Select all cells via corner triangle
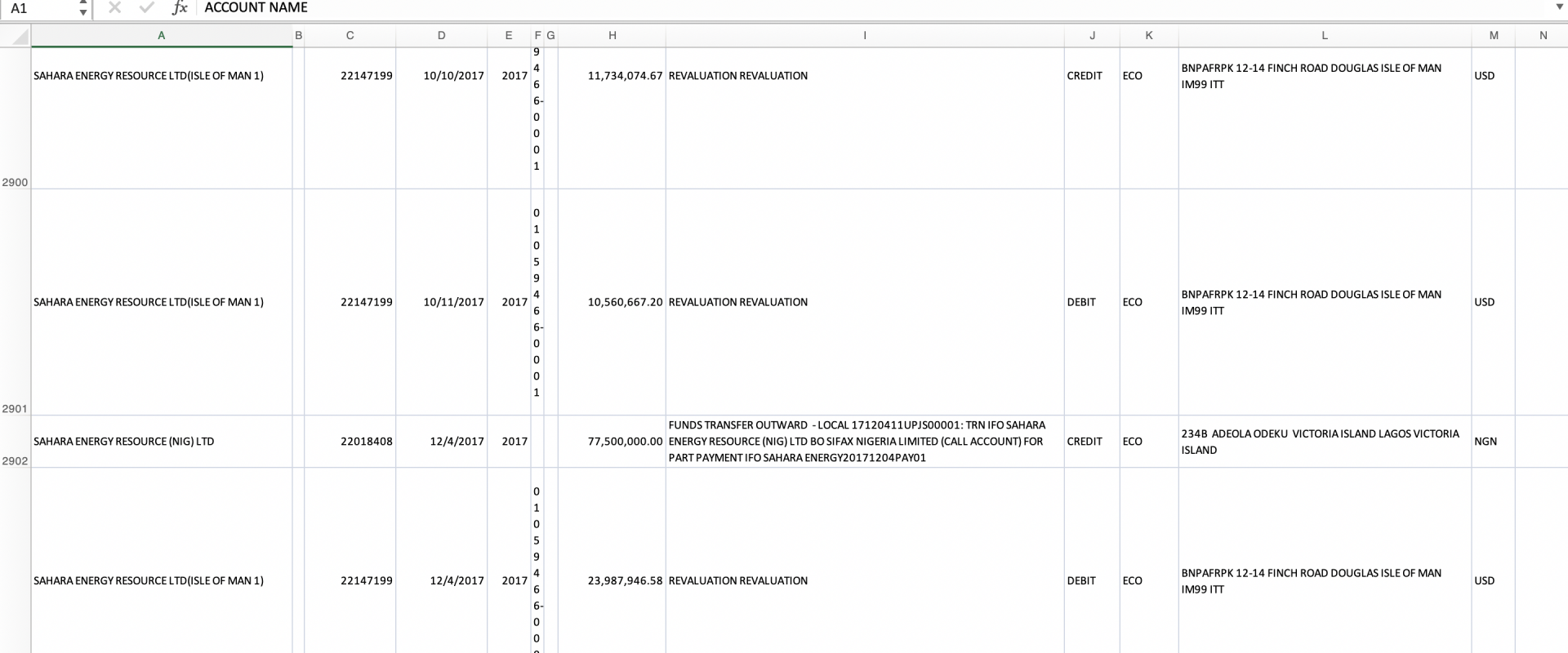The width and height of the screenshot is (1568, 653). [x=16, y=36]
